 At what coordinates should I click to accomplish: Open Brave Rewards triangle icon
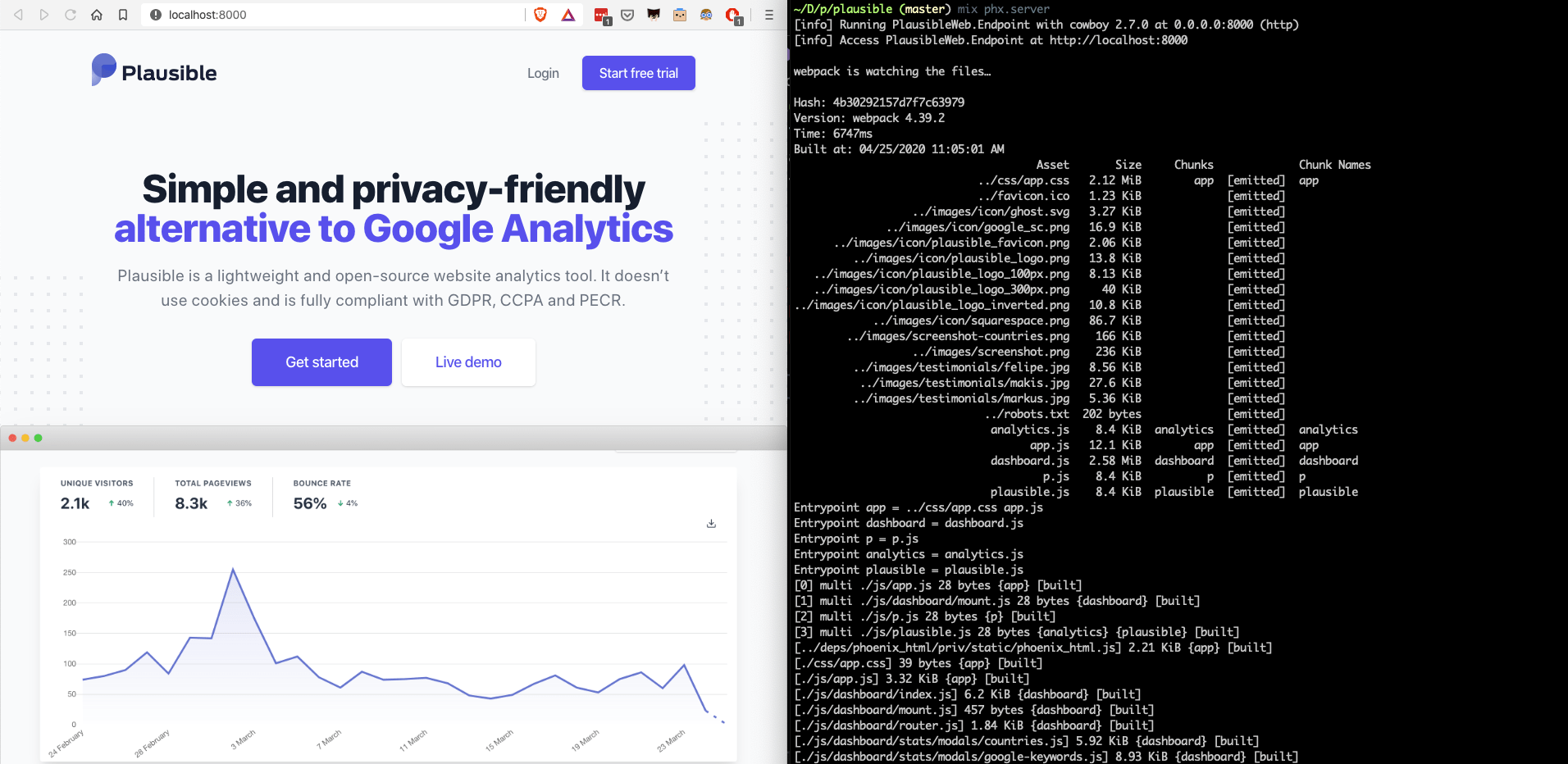tap(568, 15)
